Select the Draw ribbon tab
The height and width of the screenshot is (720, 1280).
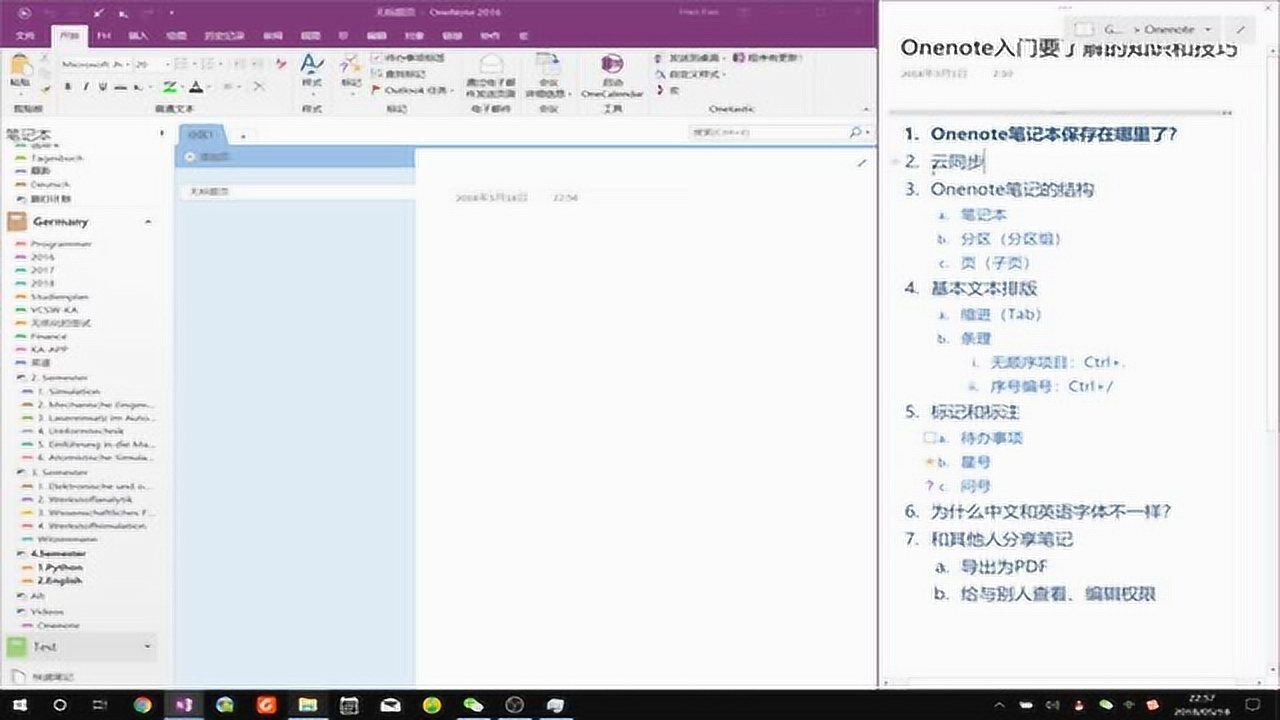coord(175,35)
